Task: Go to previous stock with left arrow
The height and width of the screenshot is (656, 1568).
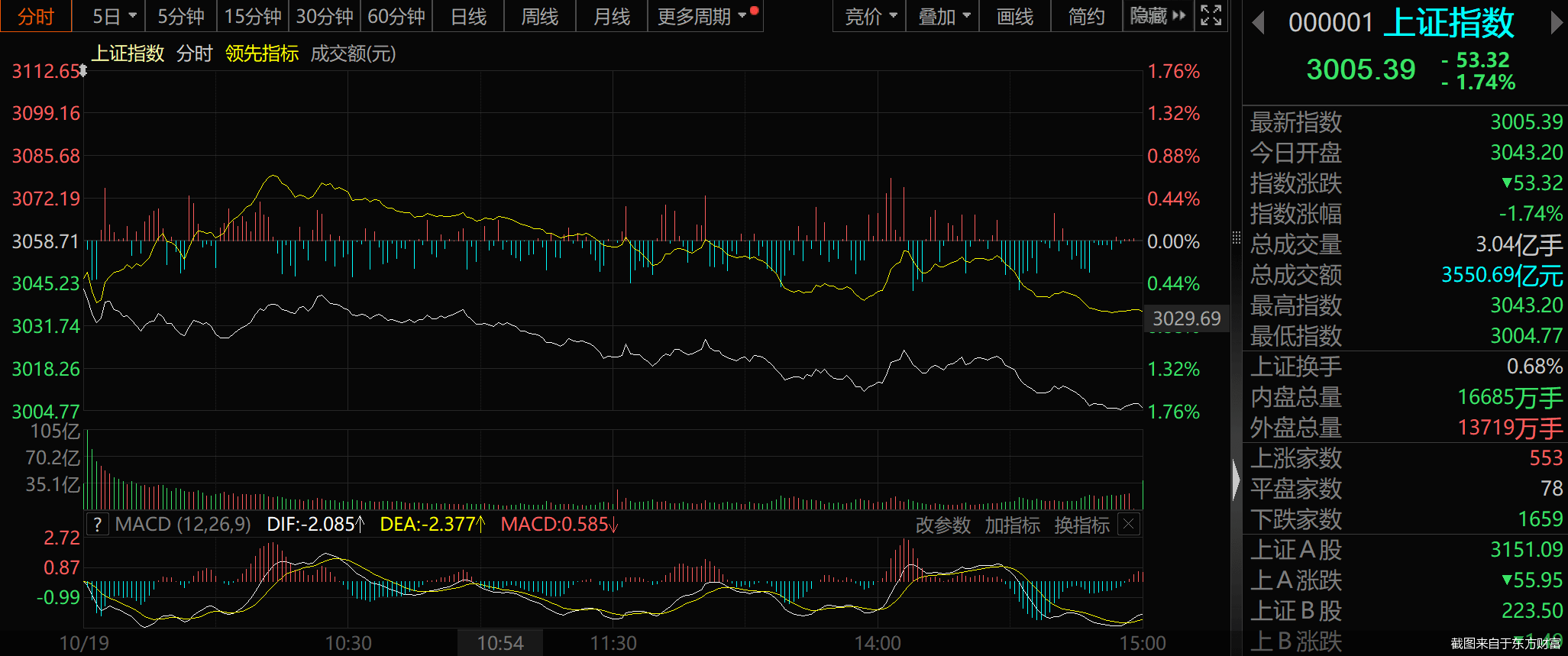Action: pyautogui.click(x=1259, y=23)
